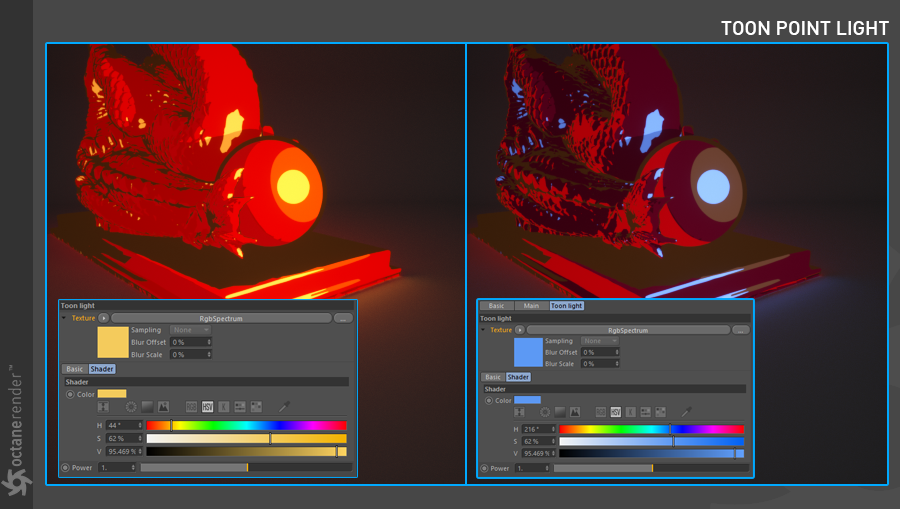Click the texture arrow button in blue panel

[x=520, y=329]
